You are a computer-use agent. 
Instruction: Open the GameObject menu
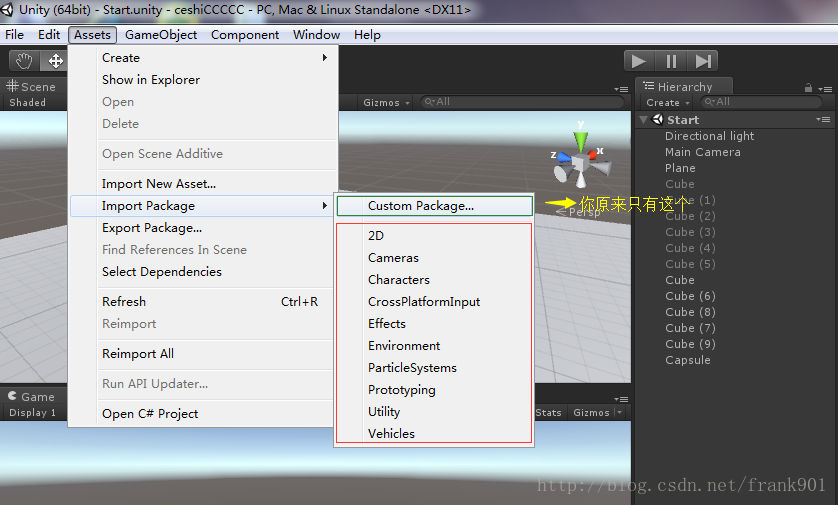pos(161,35)
